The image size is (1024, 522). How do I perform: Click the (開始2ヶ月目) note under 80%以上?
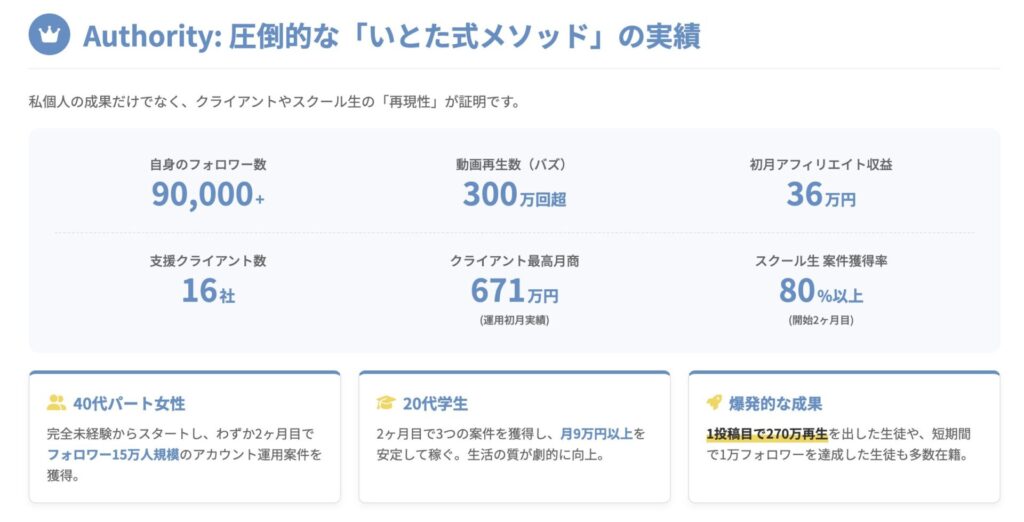point(820,320)
